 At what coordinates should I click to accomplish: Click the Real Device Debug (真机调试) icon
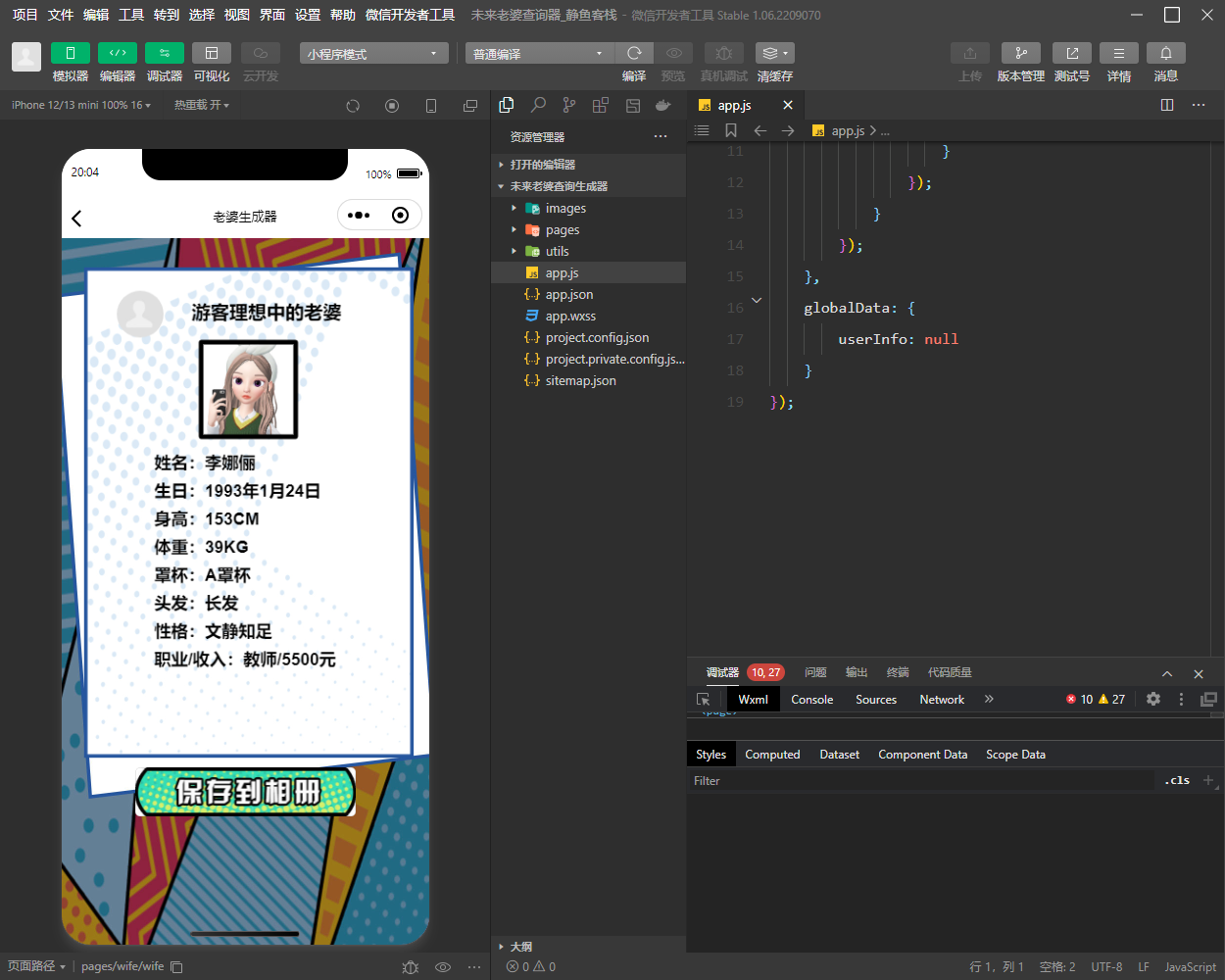(723, 53)
